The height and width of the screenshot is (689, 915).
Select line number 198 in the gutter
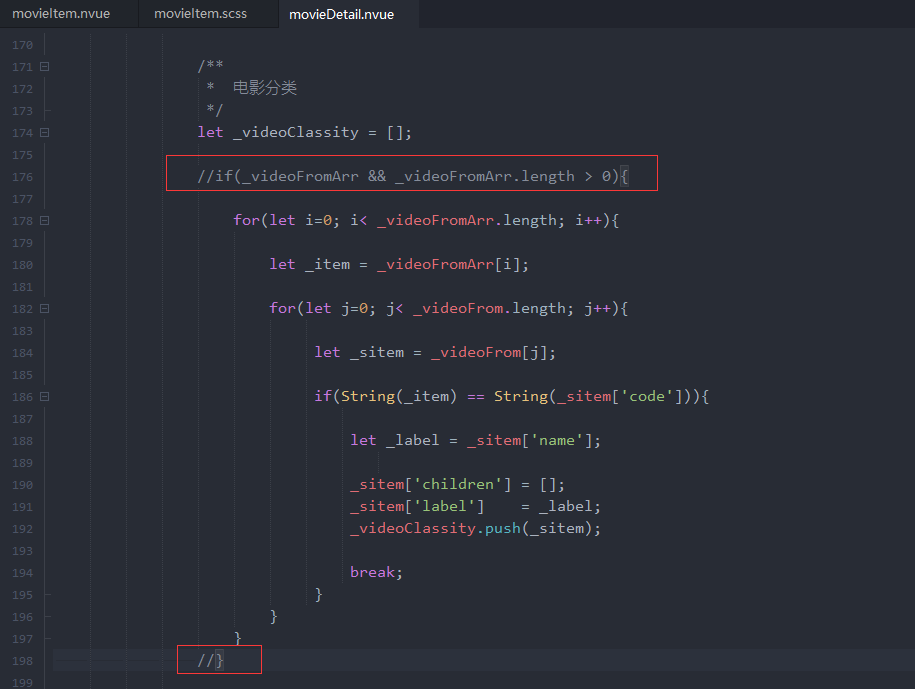click(x=22, y=661)
